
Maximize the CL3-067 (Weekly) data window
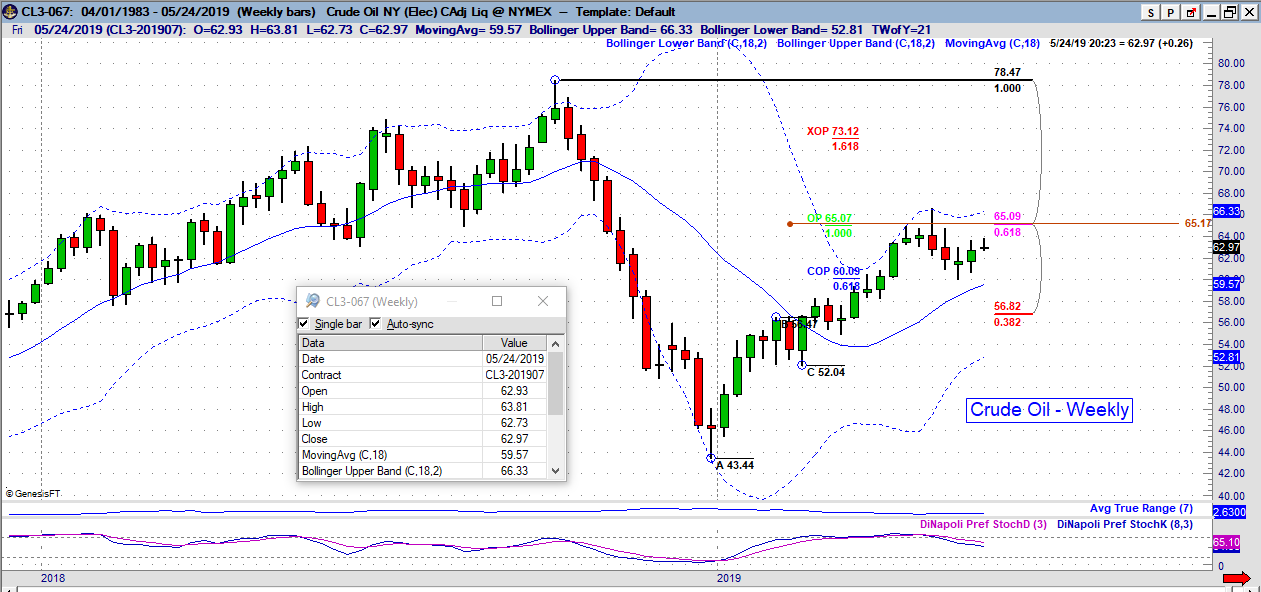[x=497, y=301]
